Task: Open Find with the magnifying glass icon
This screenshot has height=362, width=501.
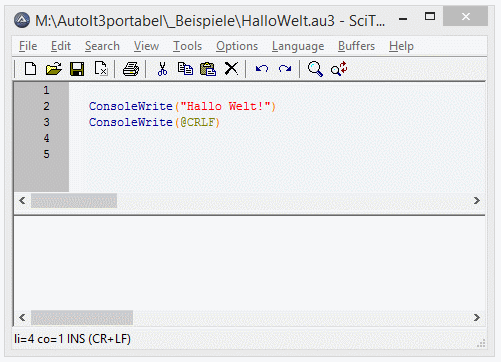Action: [315, 69]
